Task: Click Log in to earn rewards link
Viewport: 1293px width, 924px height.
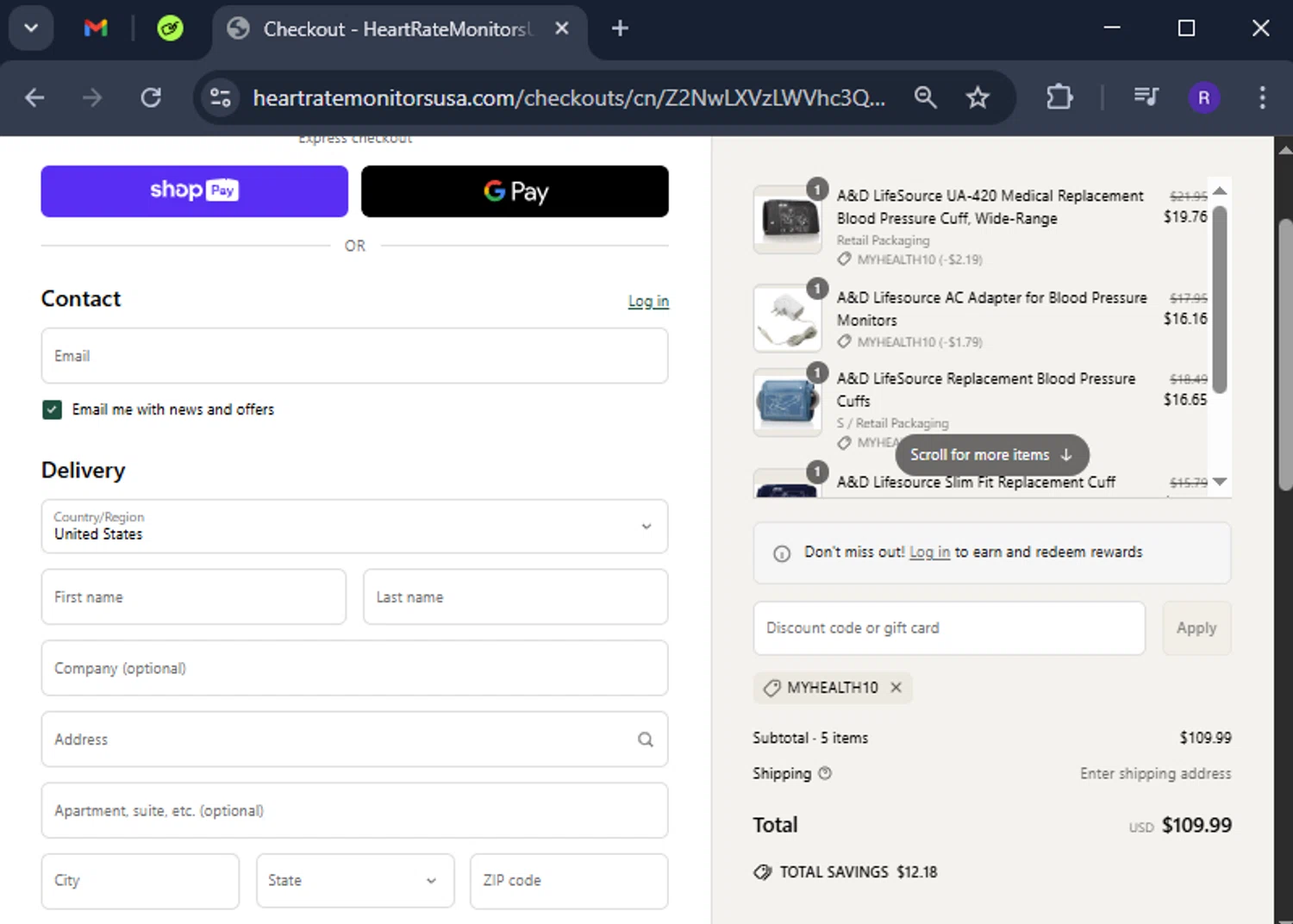Action: (x=929, y=553)
